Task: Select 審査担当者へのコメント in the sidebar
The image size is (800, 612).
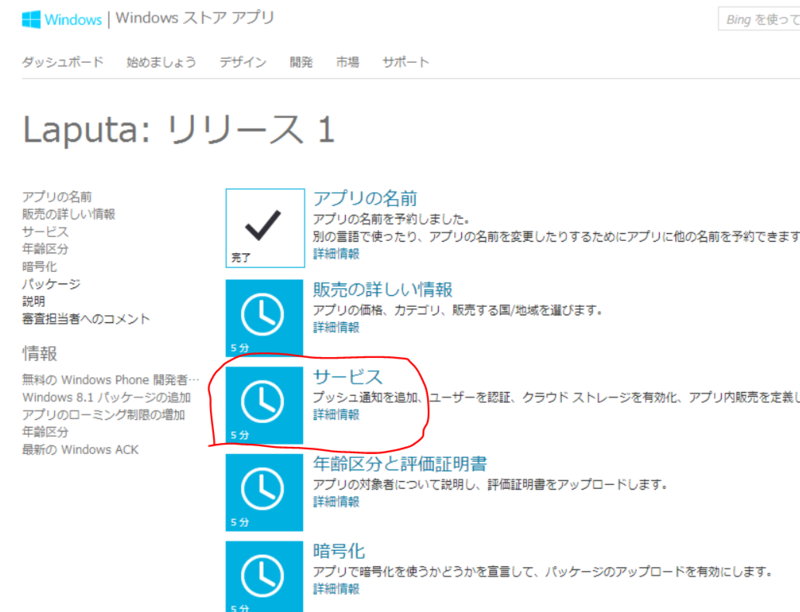Action: coord(86,319)
